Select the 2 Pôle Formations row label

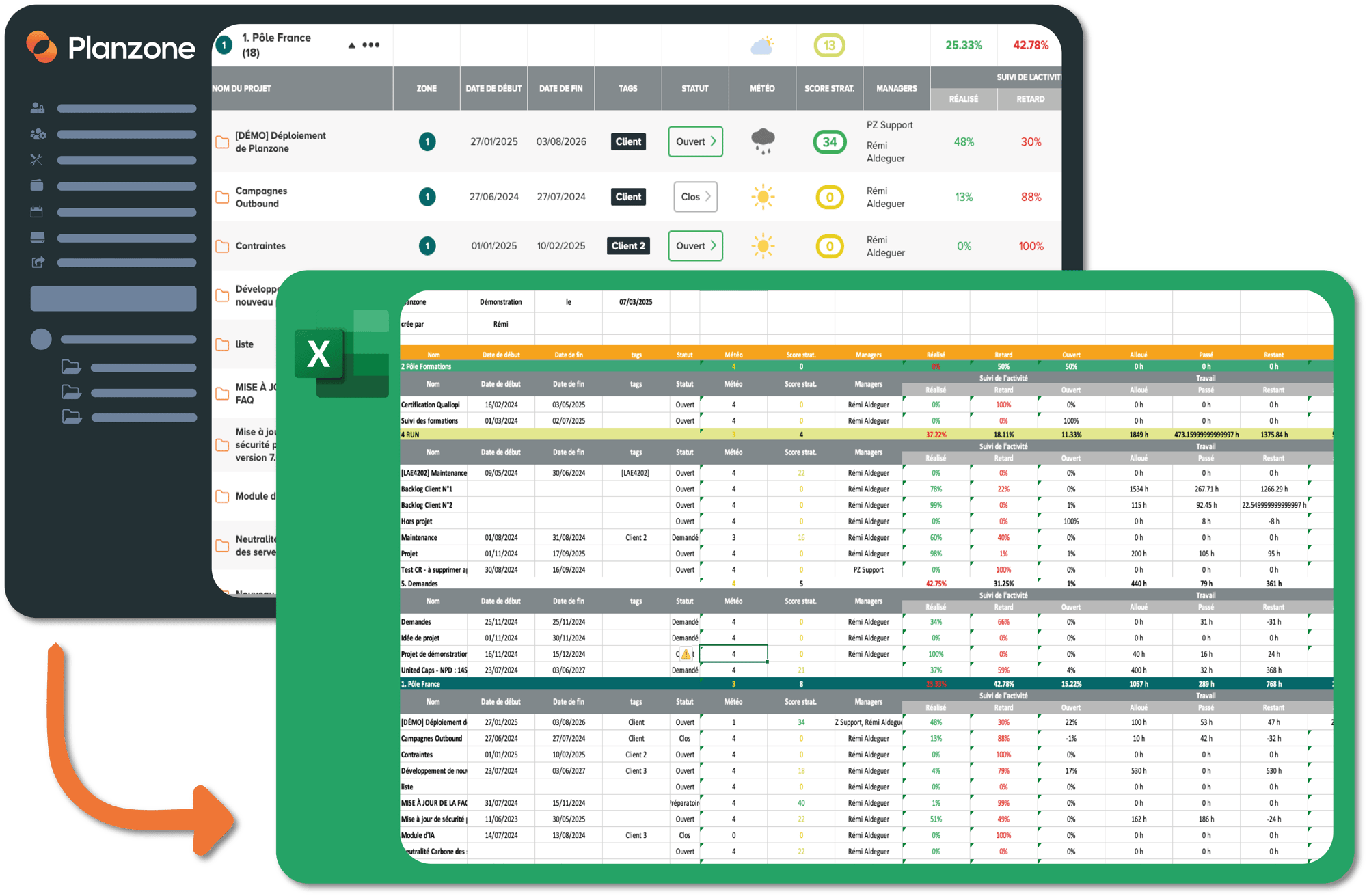(x=426, y=367)
